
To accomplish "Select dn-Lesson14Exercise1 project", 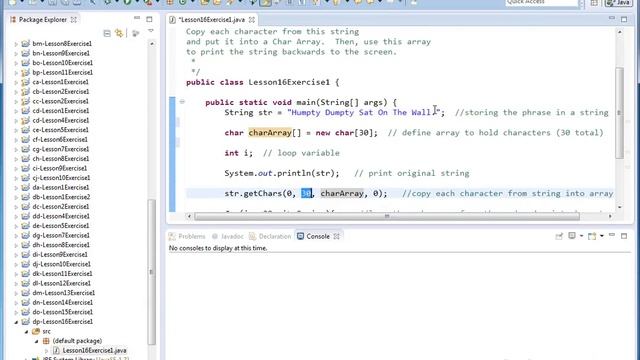I will 62,302.
